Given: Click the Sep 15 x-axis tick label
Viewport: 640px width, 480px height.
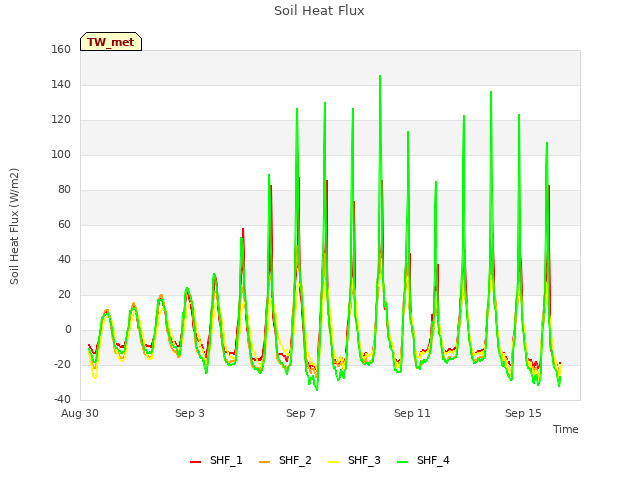Looking at the screenshot, I should point(523,413).
